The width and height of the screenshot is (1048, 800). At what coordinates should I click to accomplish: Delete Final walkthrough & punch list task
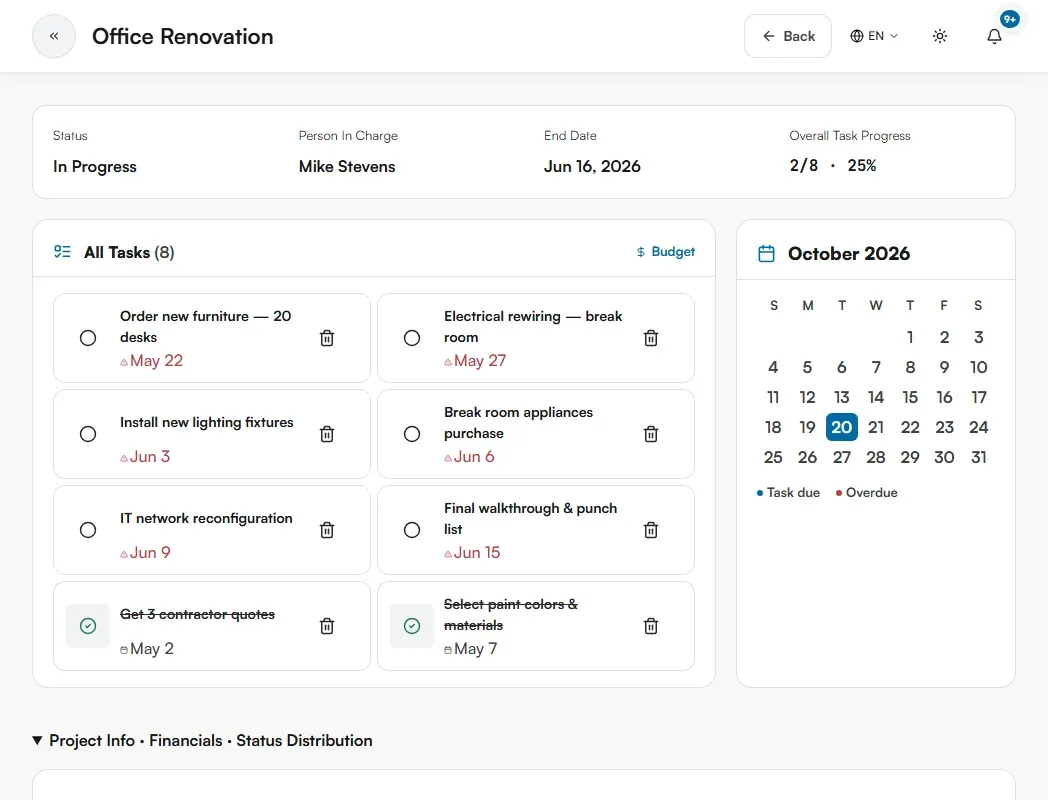[x=651, y=530]
